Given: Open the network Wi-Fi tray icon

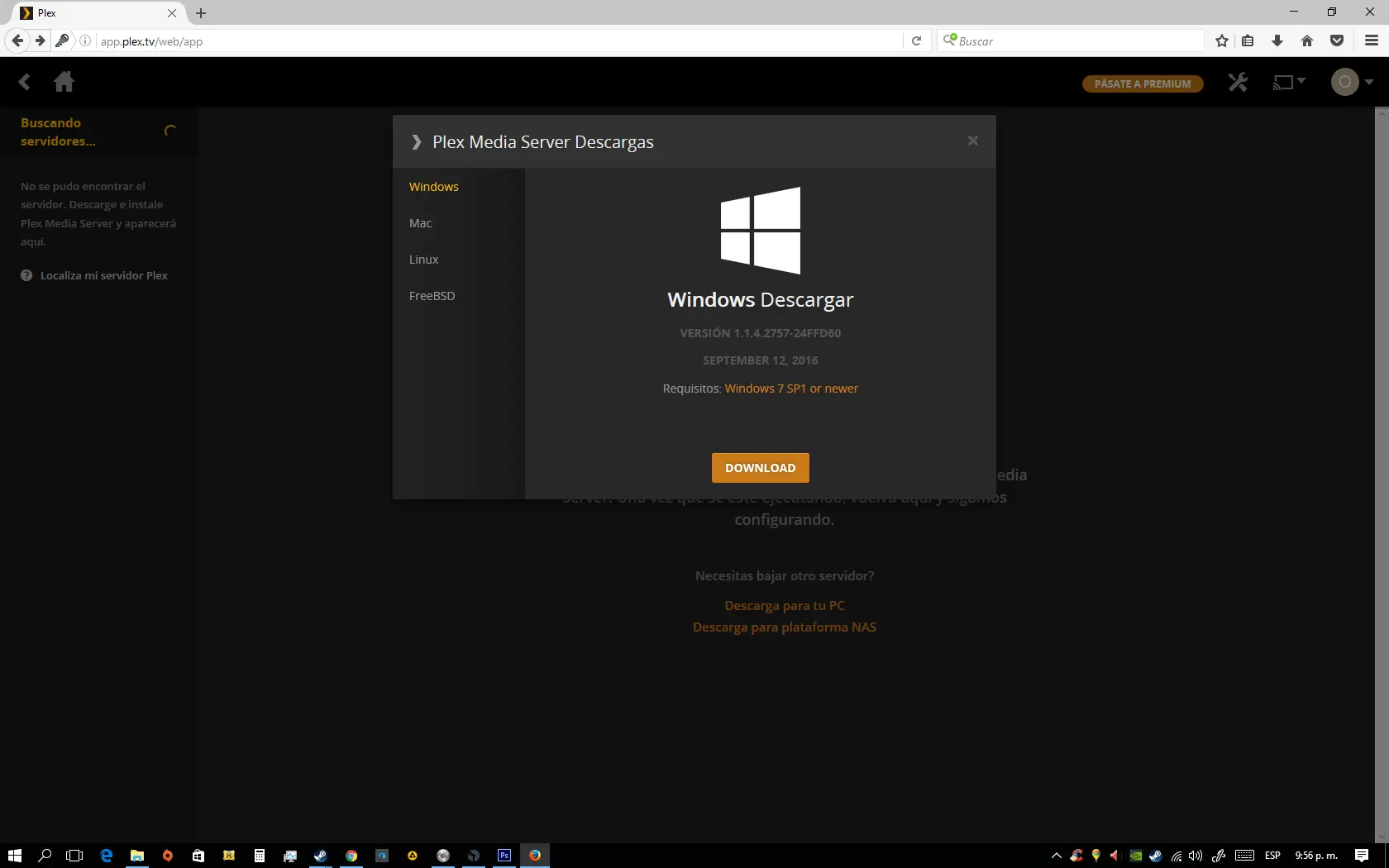Looking at the screenshot, I should [1176, 856].
